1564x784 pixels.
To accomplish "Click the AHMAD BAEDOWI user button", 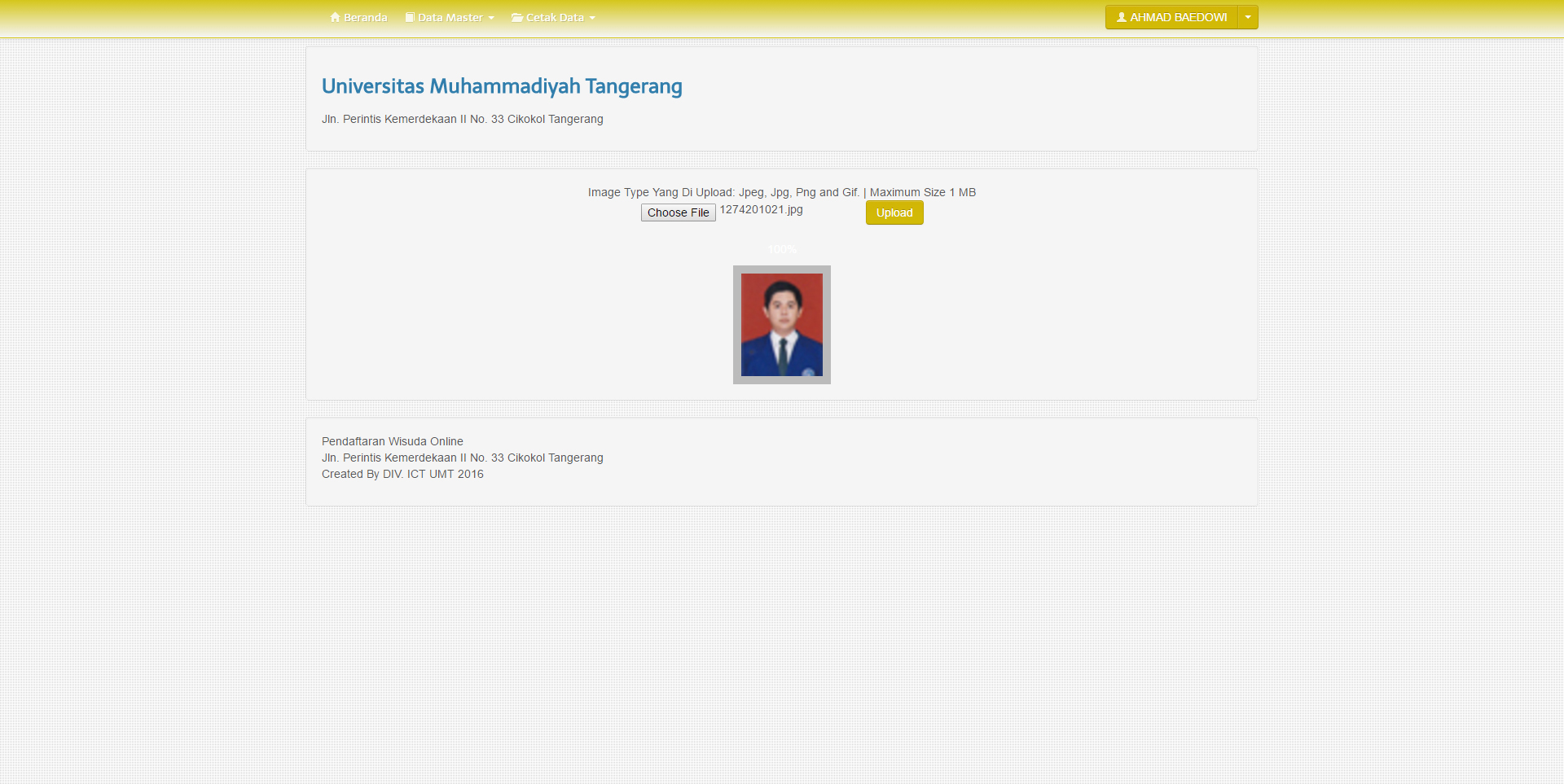I will (x=1171, y=17).
